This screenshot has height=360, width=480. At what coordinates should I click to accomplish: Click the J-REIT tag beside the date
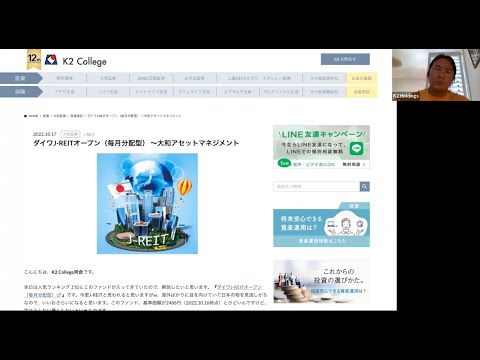click(x=89, y=134)
